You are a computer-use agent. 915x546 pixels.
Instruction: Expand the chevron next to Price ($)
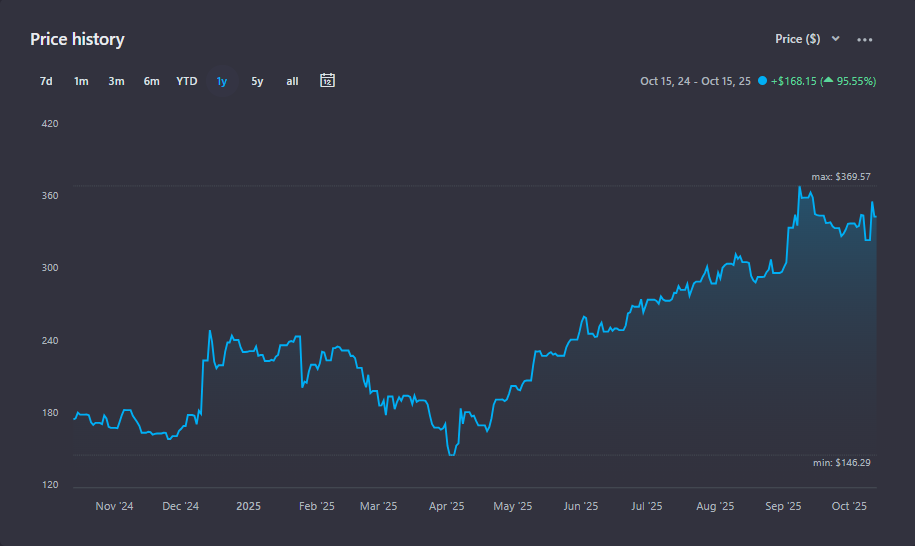click(836, 39)
